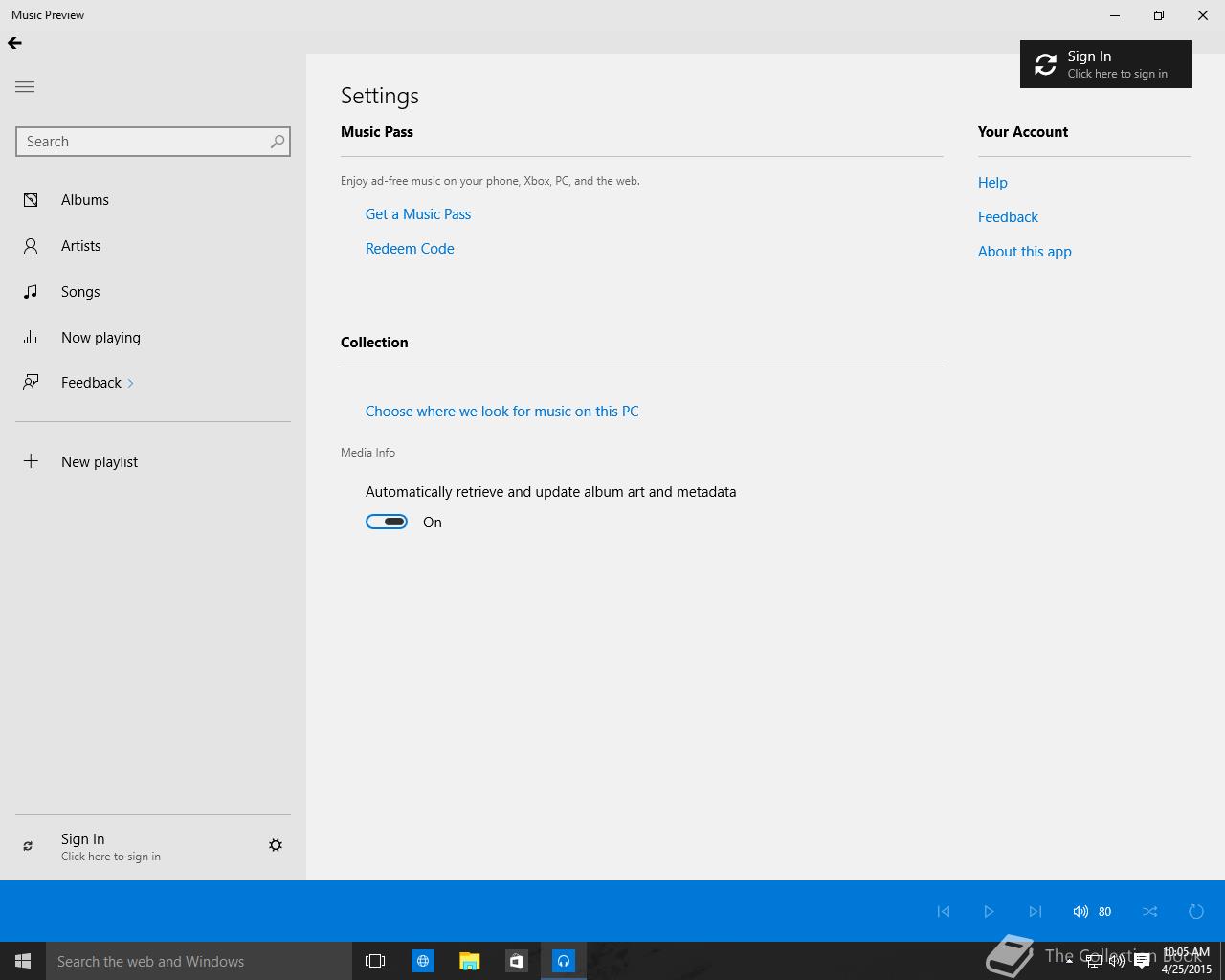Open Get a Music Pass link
This screenshot has height=980, width=1225.
[418, 214]
